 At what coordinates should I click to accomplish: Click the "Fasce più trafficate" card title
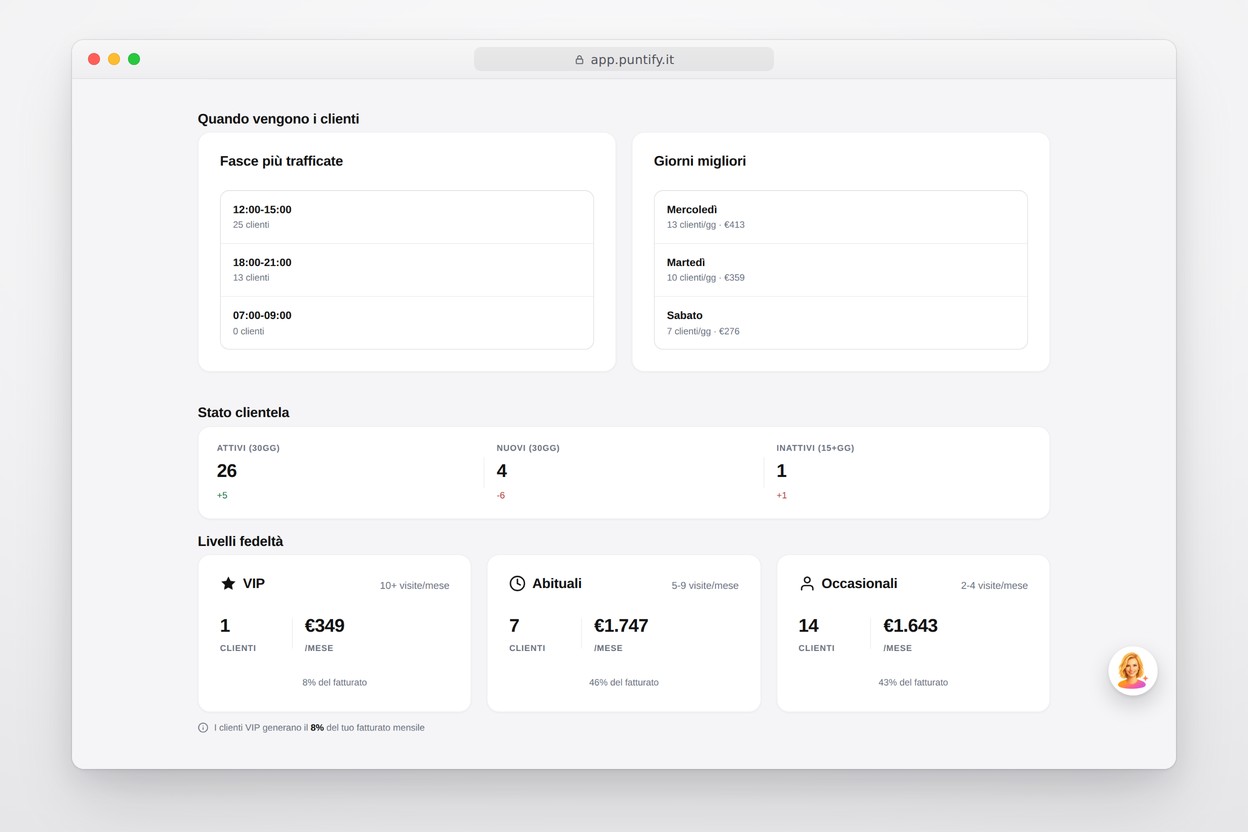pyautogui.click(x=281, y=161)
